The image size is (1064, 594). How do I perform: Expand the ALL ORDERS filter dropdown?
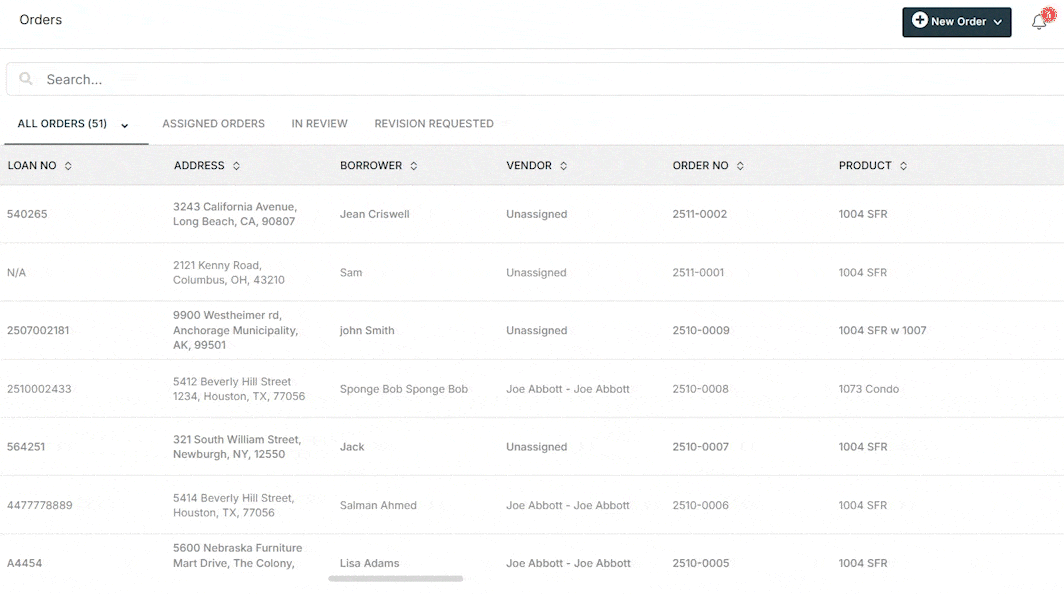[124, 126]
